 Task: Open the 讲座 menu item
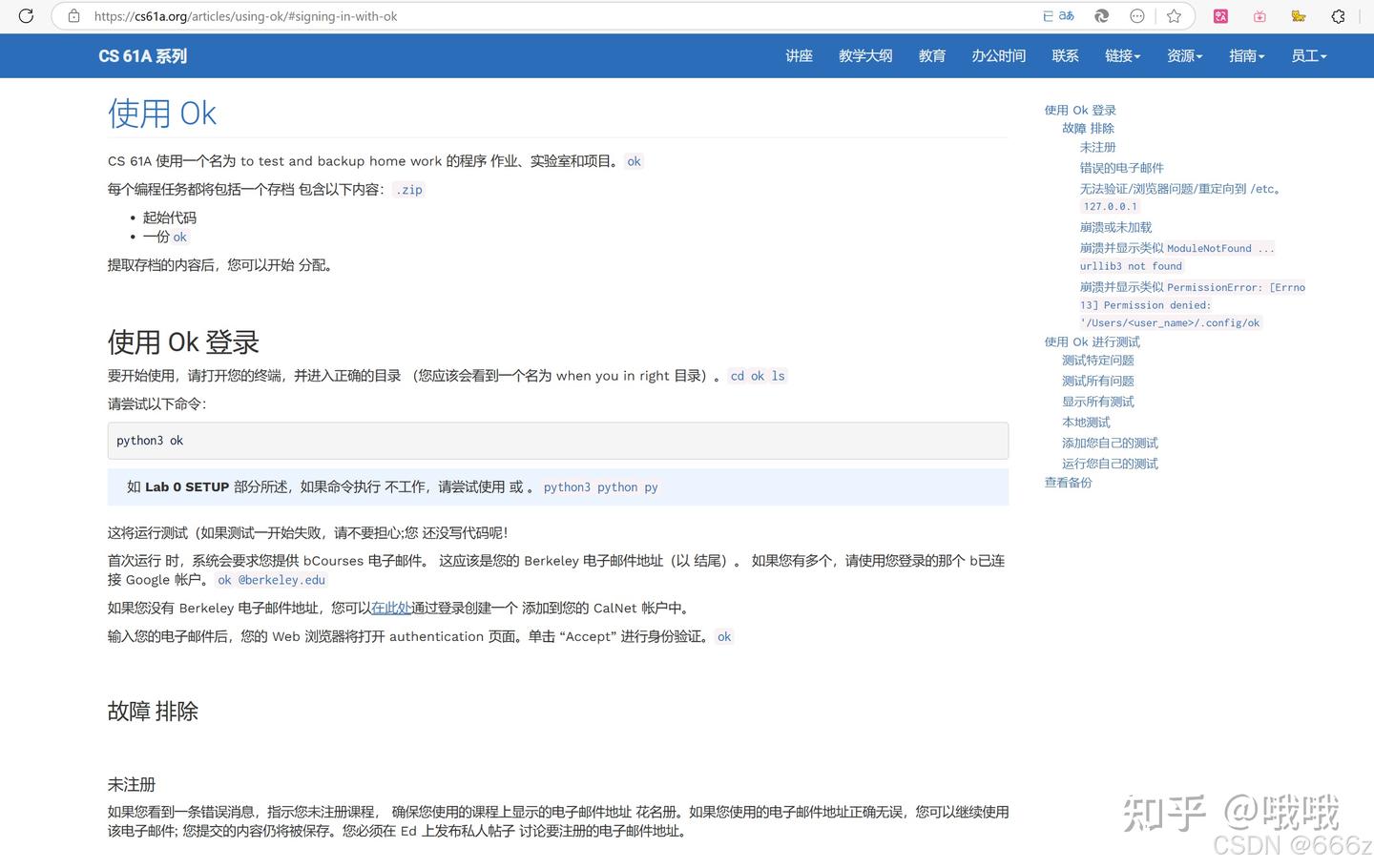[799, 55]
